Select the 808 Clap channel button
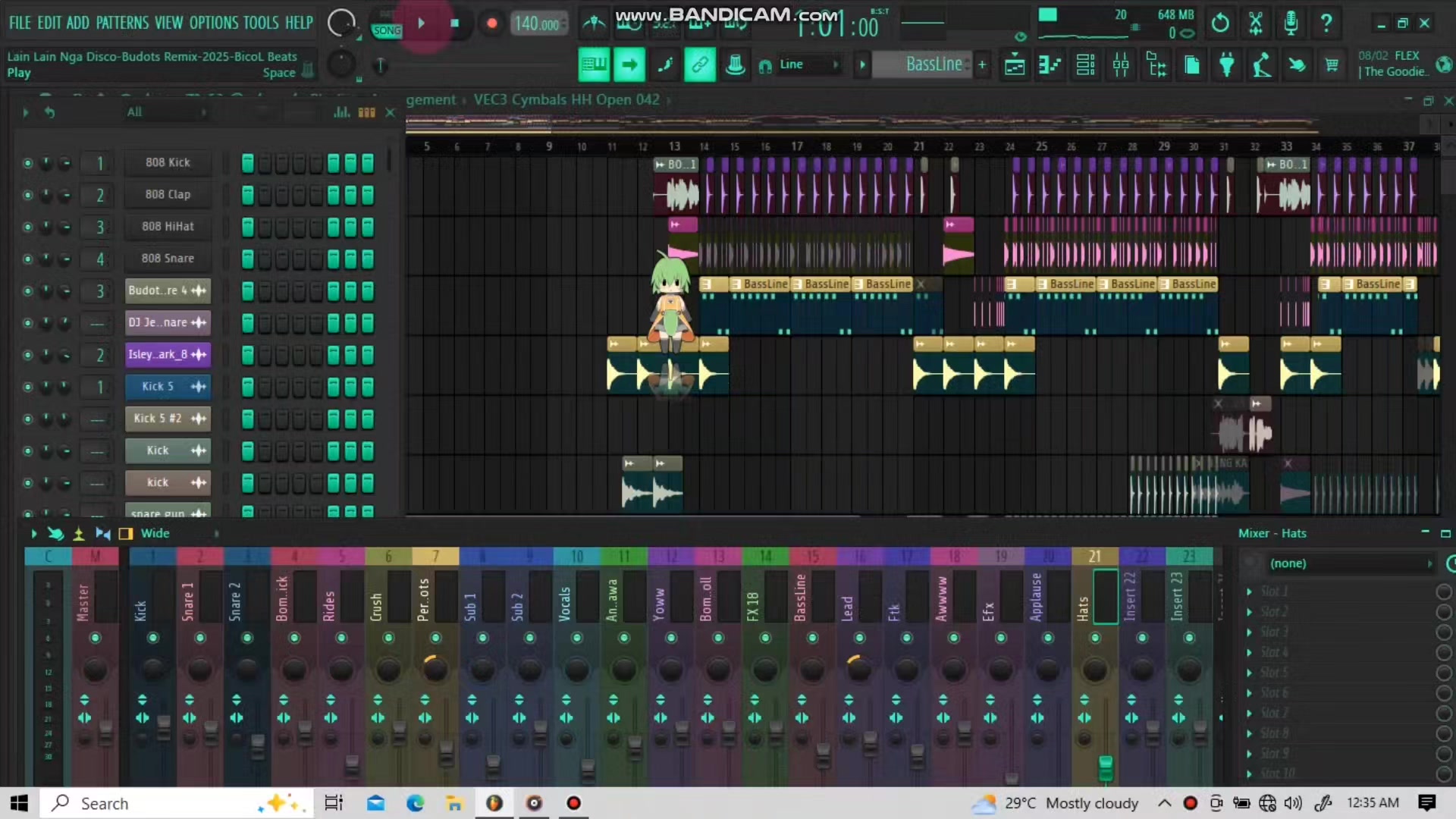The height and width of the screenshot is (819, 1456). [x=168, y=194]
